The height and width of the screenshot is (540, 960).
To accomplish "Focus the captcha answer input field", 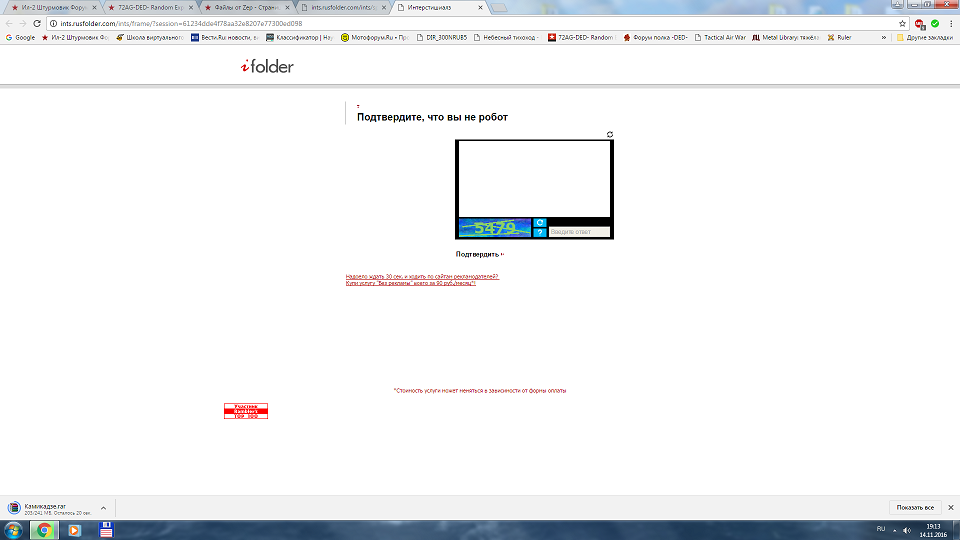I will (x=579, y=231).
